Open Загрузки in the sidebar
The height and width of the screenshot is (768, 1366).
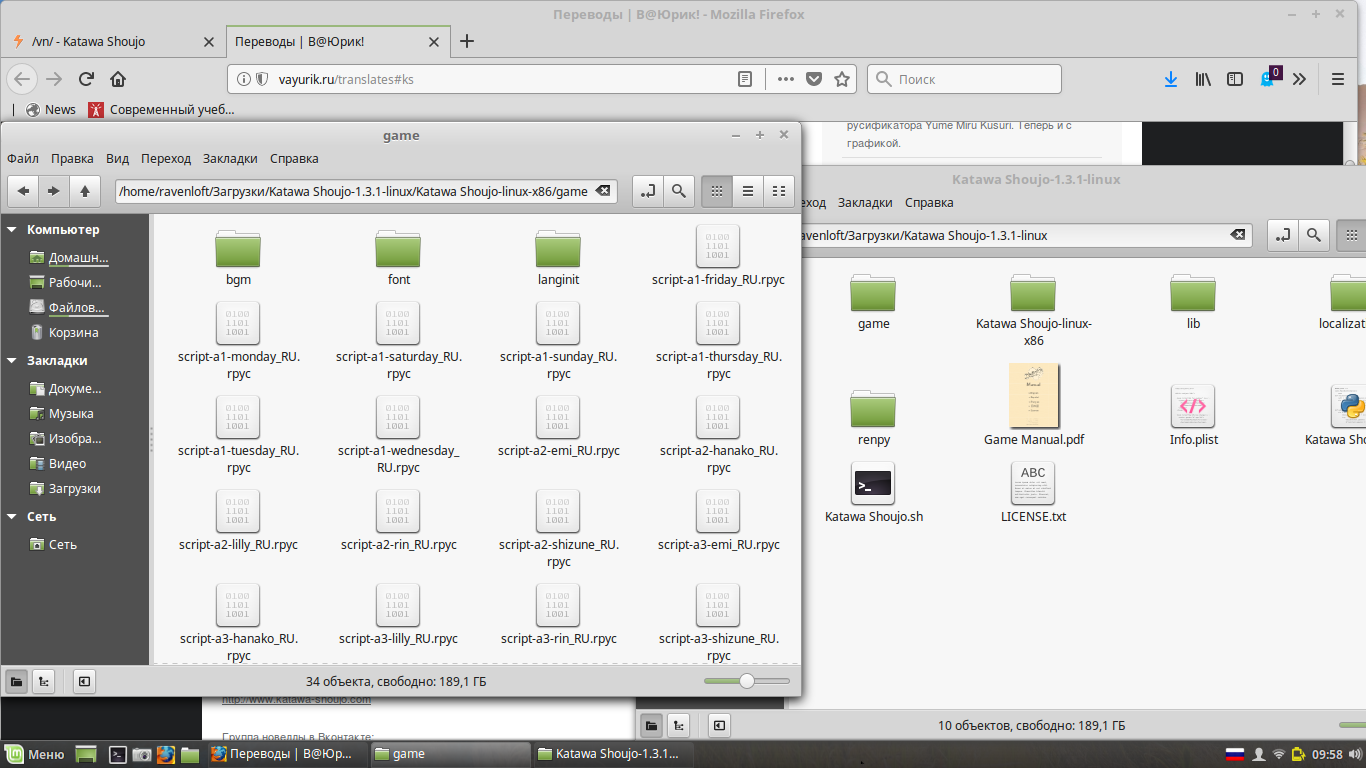coord(74,489)
